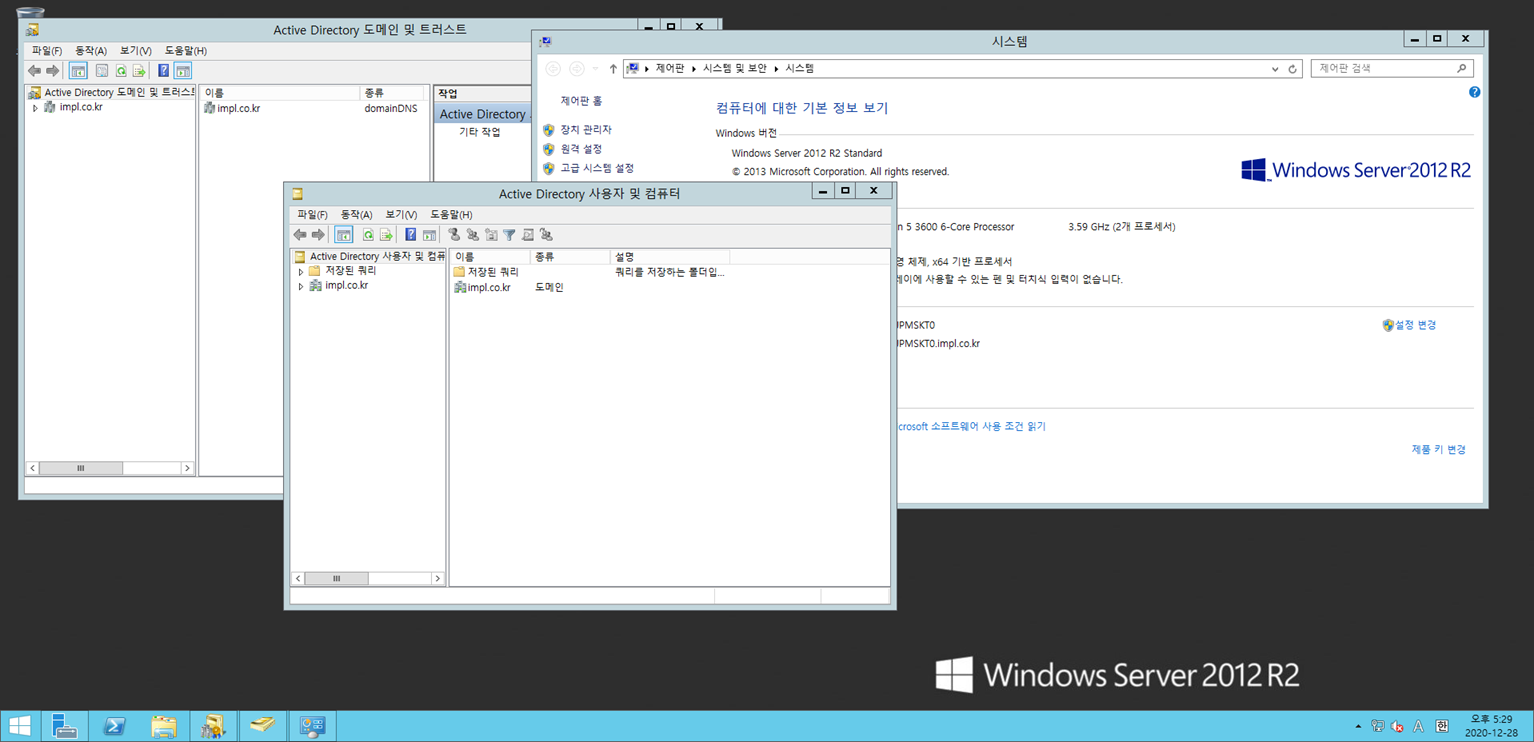Click 설정 변경 link in 시스템 window
1534x742 pixels.
click(1415, 325)
